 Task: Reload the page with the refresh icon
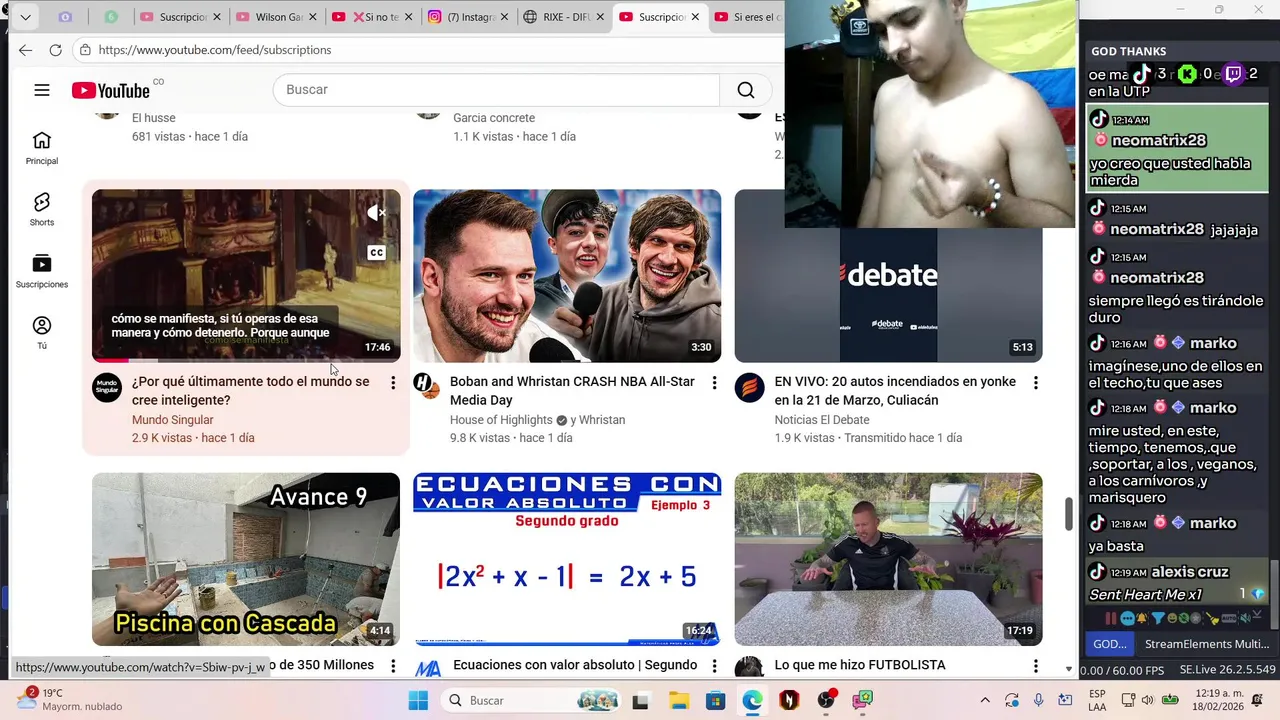coord(55,50)
